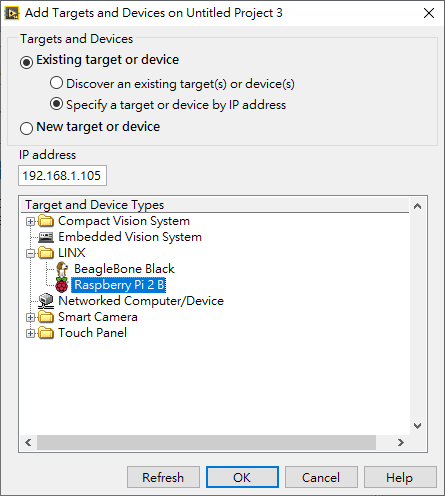Select Existing target or device radio button
Image resolution: width=445 pixels, height=496 pixels.
click(26, 62)
